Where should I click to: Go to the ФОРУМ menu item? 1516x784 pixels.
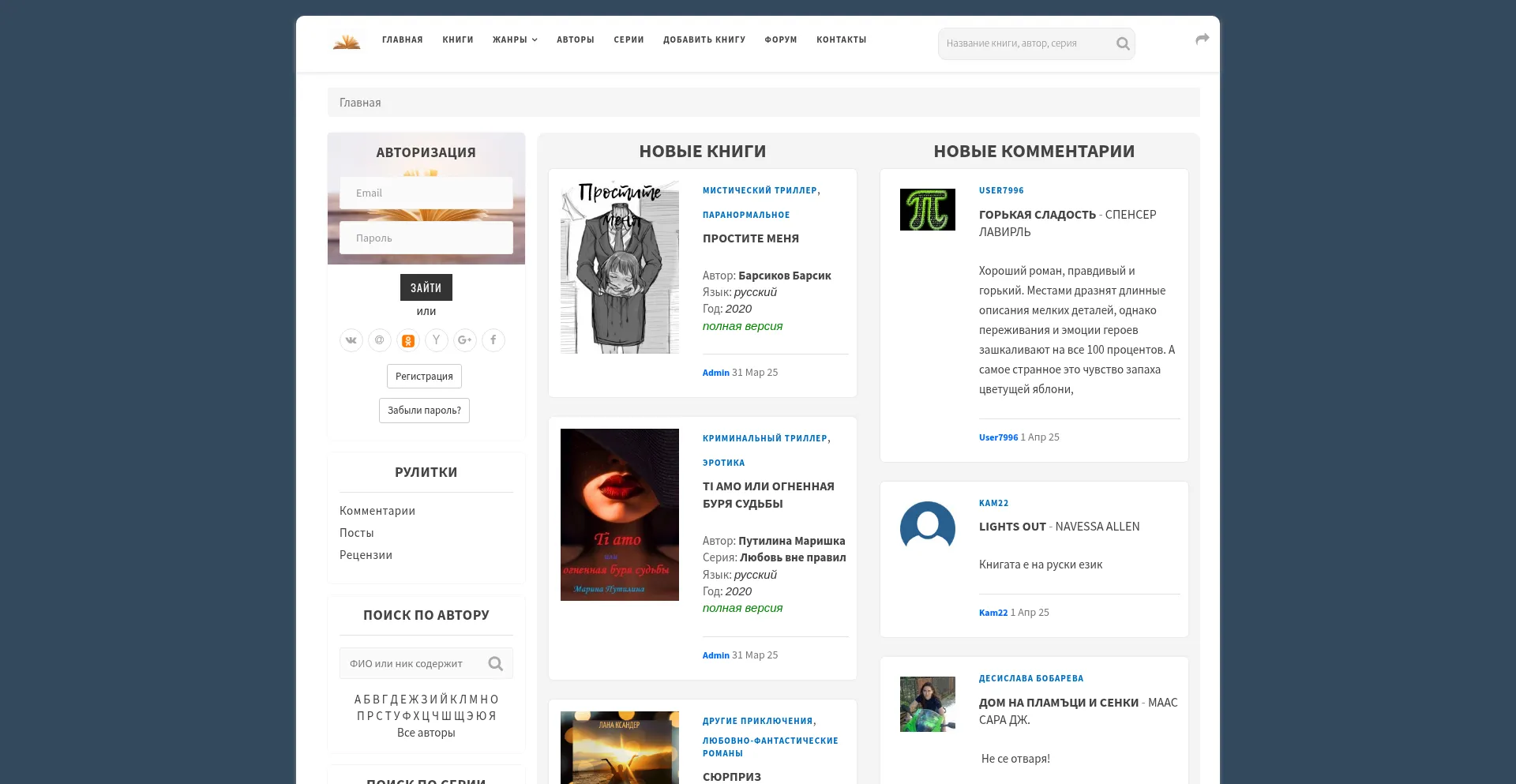780,39
